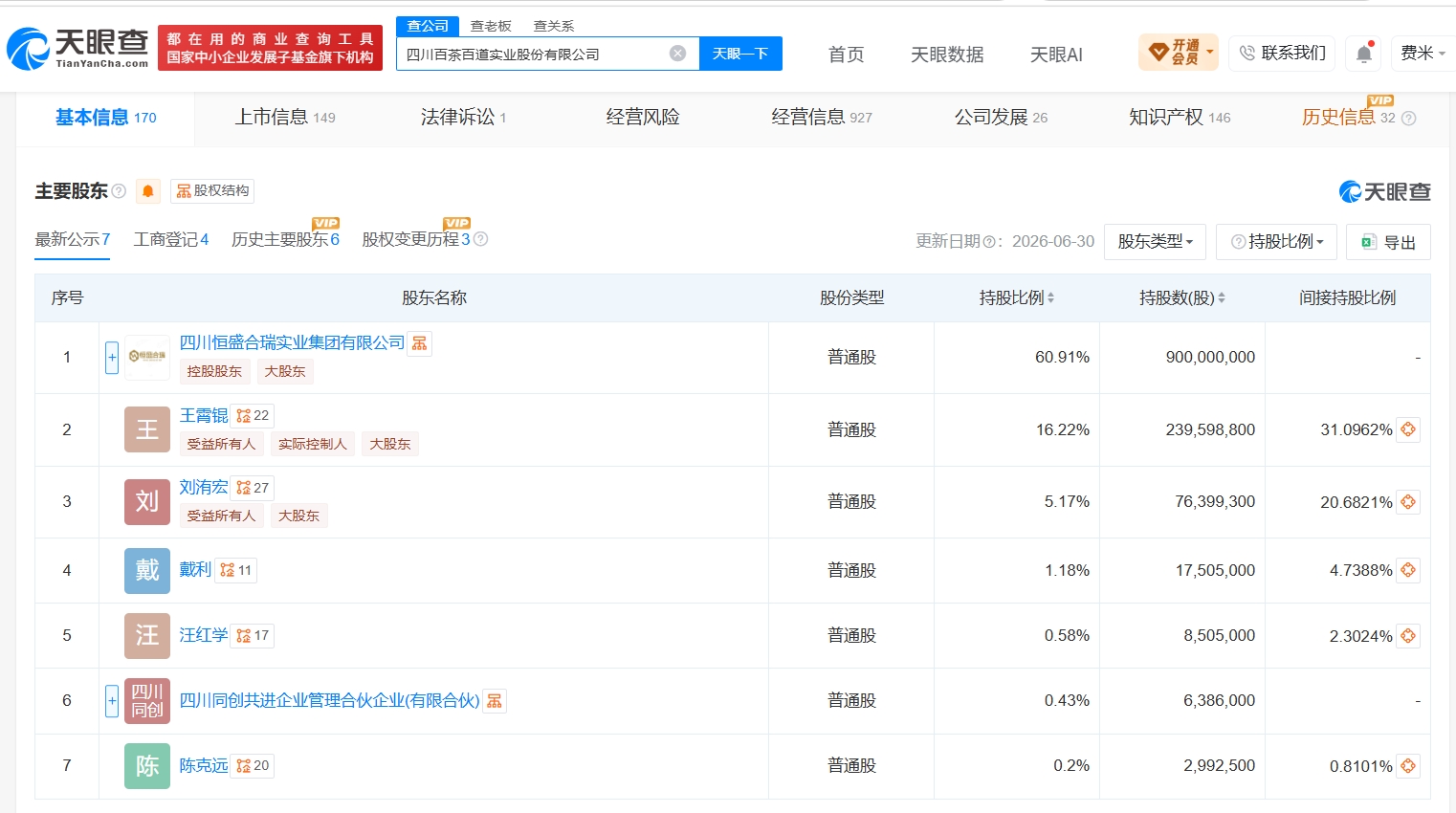Viewport: 1456px width, 813px height.
Task: Click the 联系我们 button
Action: [x=1282, y=54]
